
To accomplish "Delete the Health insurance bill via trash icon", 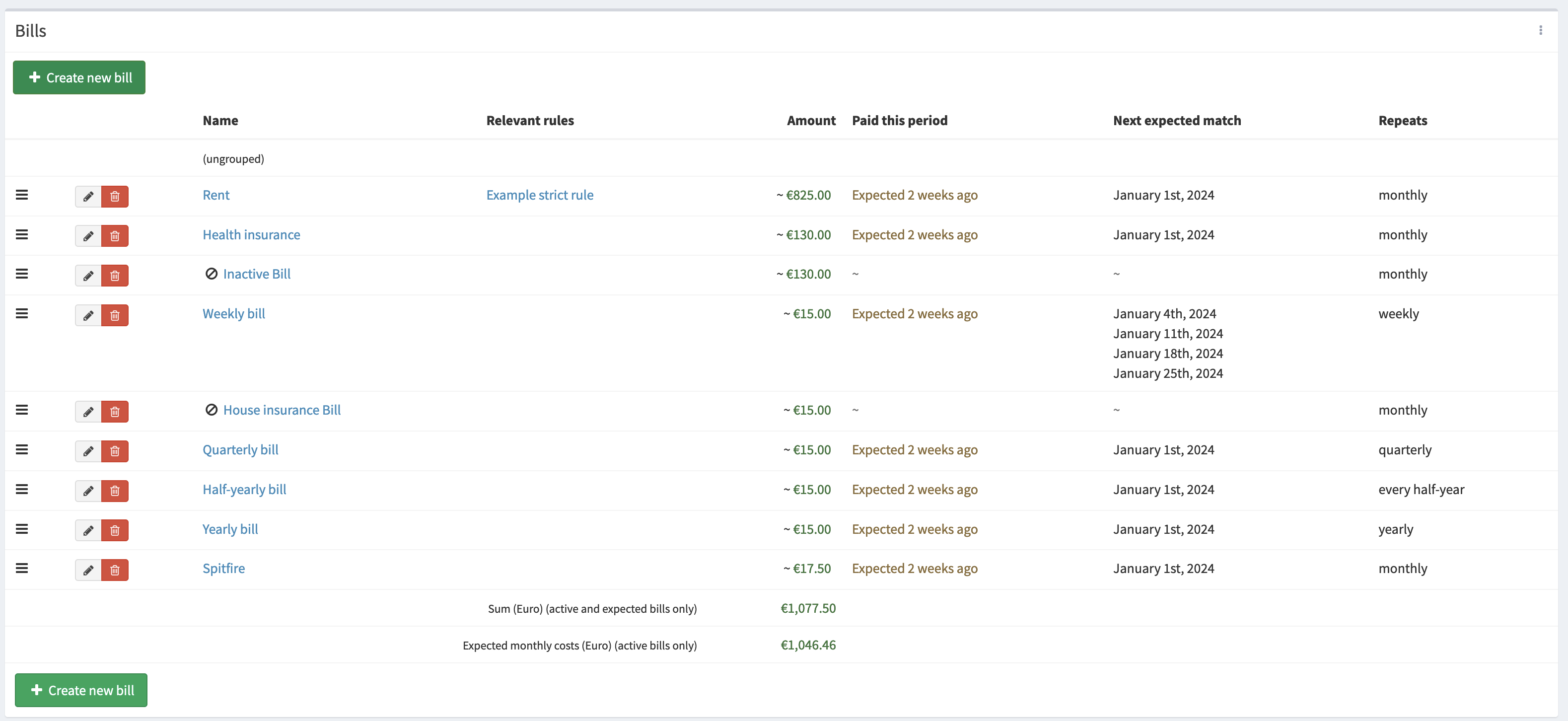I will point(115,236).
